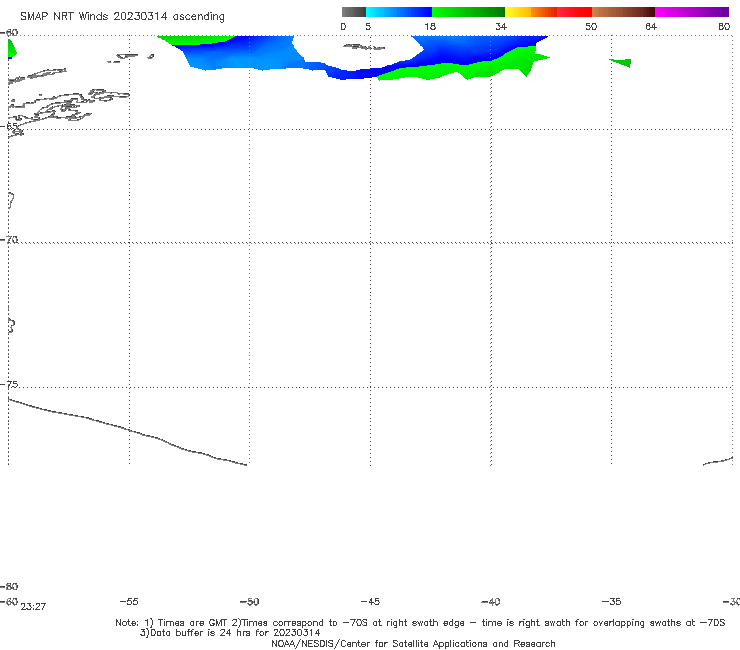Click the "50" label under the color bar
Image resolution: width=740 pixels, height=650 pixels.
click(591, 26)
